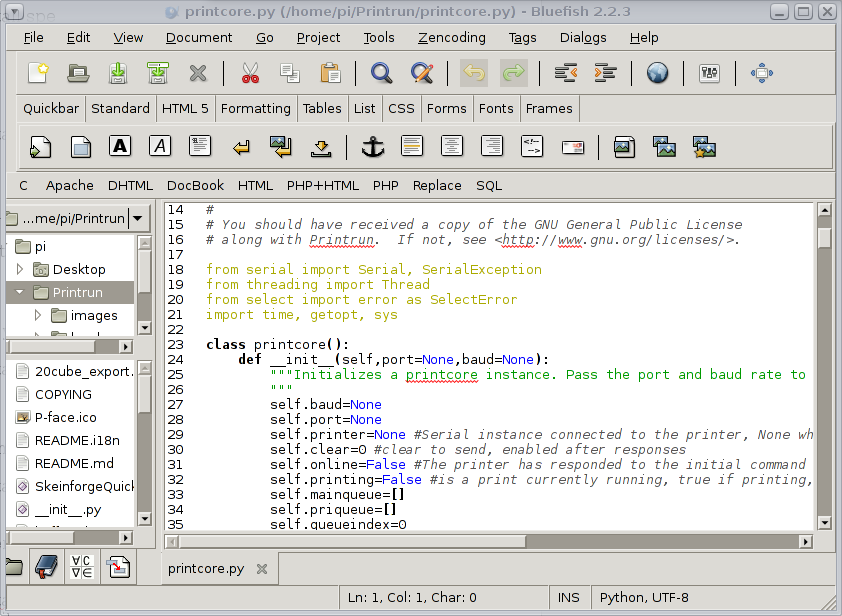Apply italic with the slanted A icon
Screen dimensions: 842x616
coord(160,146)
